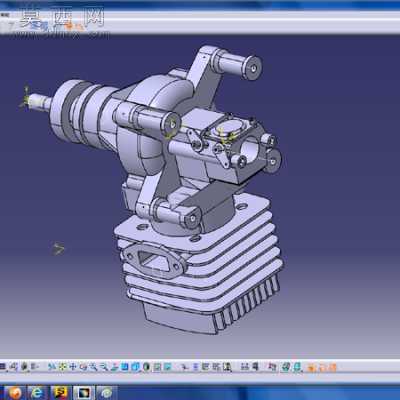
Task: Click the Create Multi-View icon
Action: pos(125,367)
